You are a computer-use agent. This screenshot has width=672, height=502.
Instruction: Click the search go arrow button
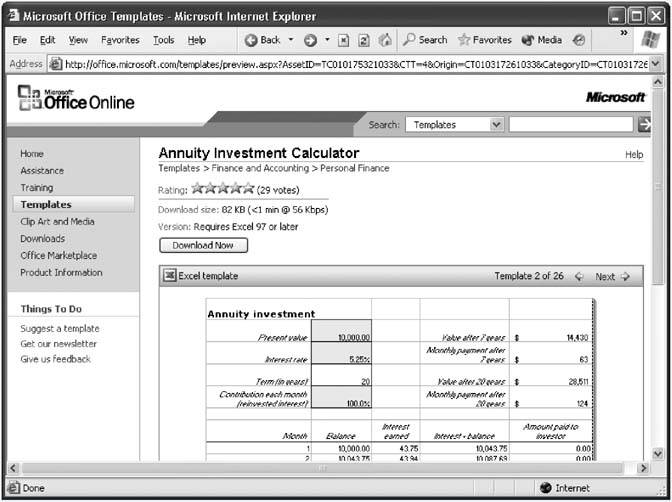coord(645,125)
